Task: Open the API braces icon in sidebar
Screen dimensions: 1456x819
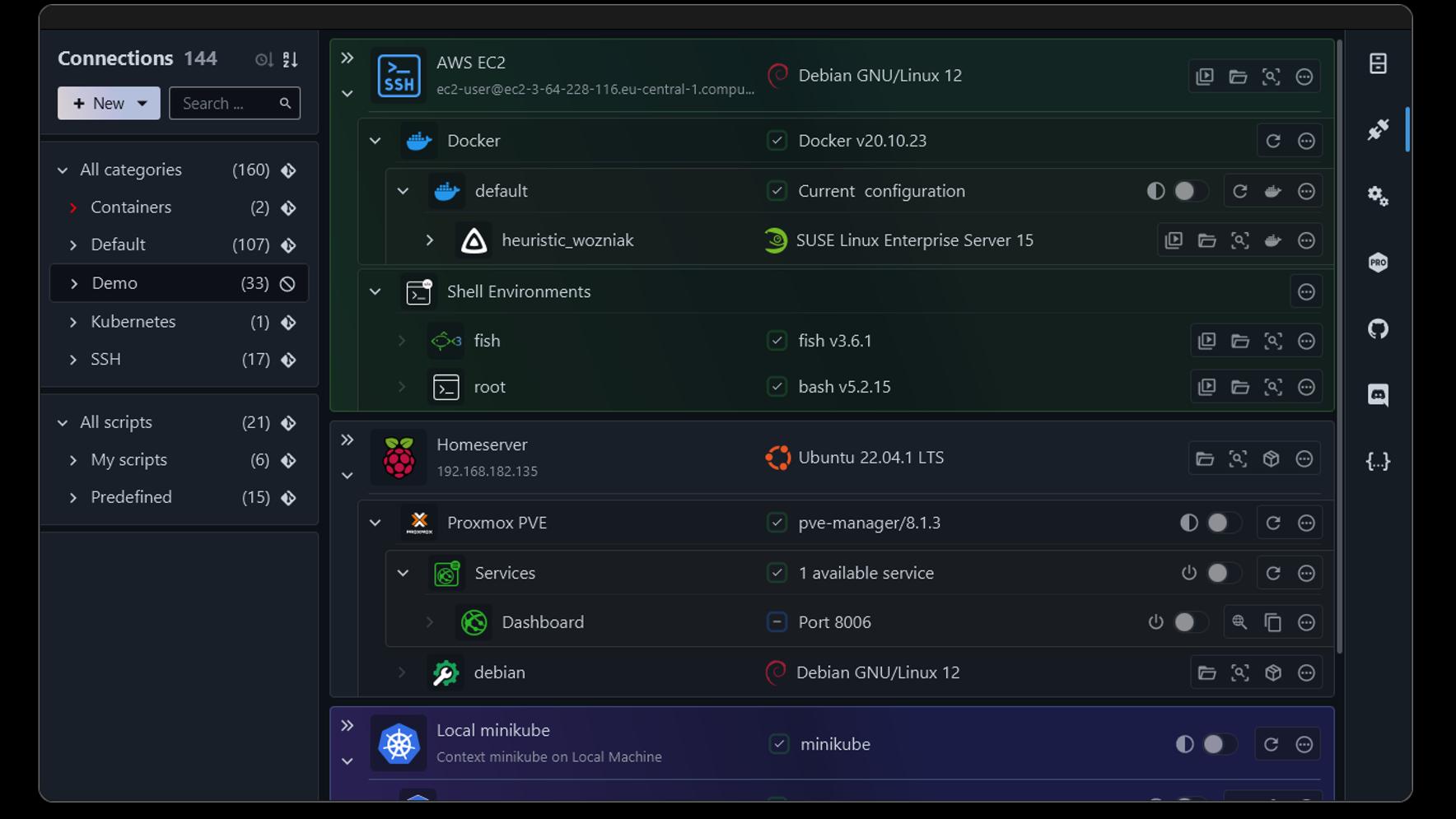Action: (x=1378, y=461)
